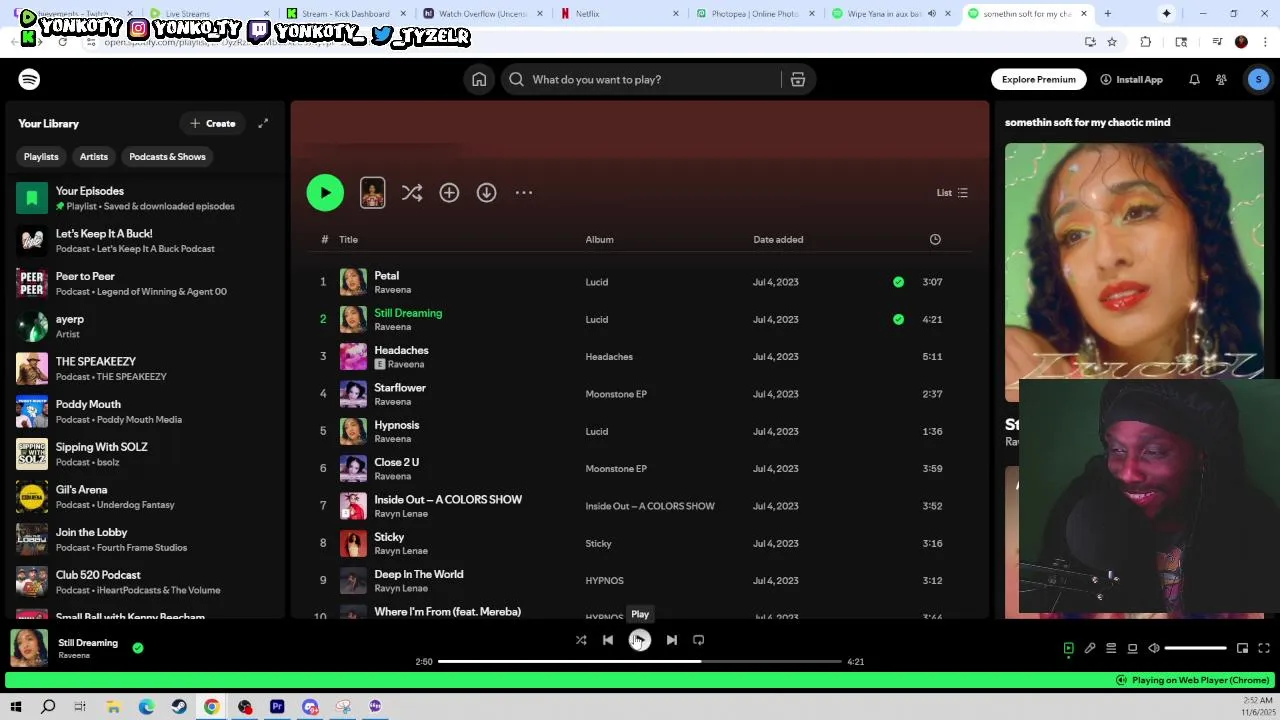Click the duration clock column icon

coord(935,239)
